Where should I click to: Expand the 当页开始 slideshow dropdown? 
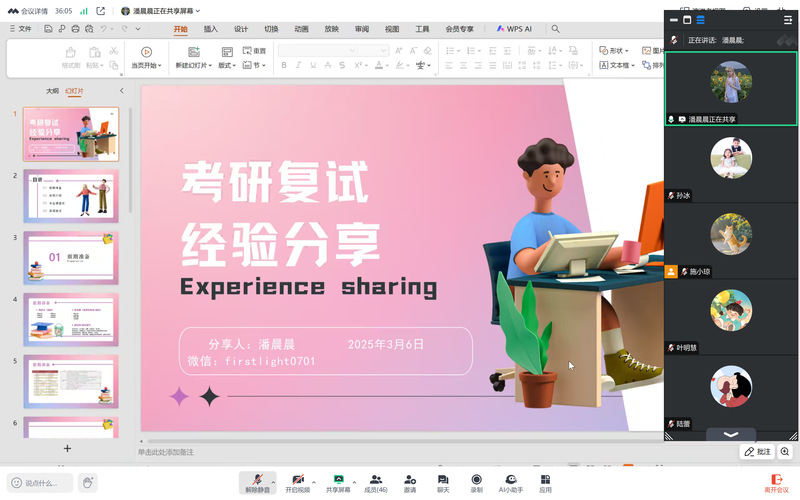click(x=159, y=66)
